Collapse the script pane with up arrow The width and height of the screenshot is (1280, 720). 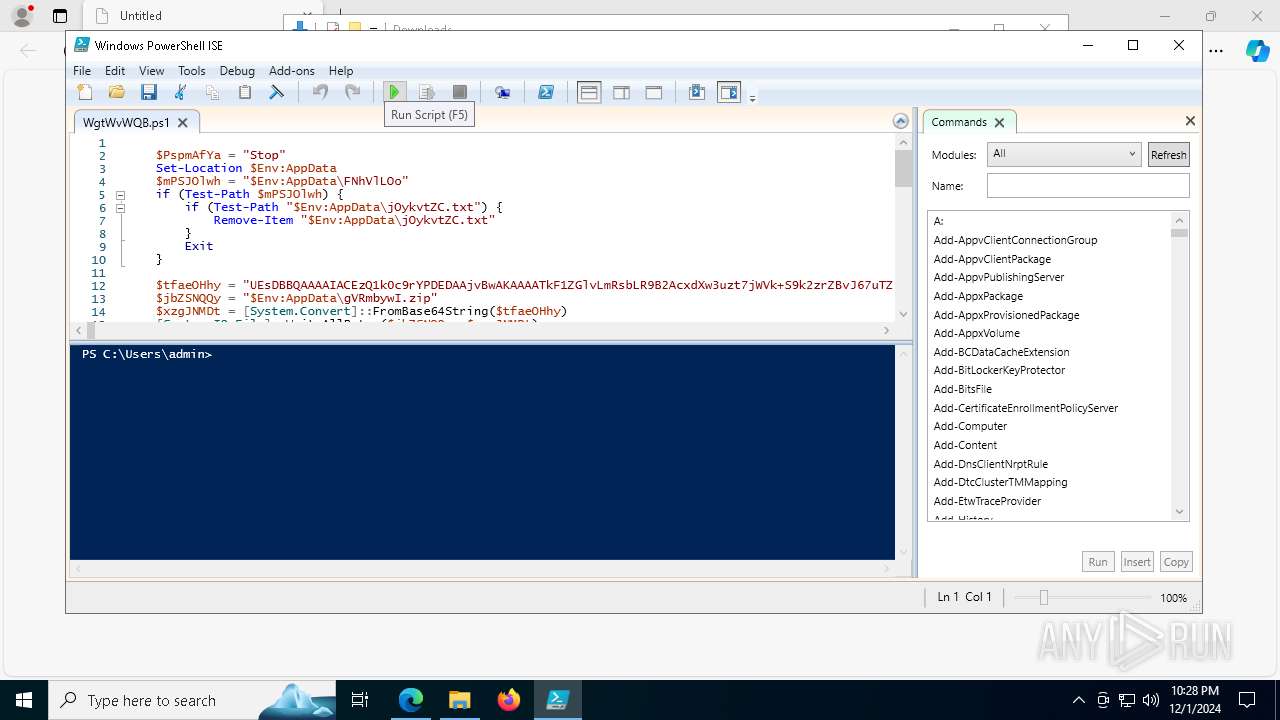tap(901, 121)
